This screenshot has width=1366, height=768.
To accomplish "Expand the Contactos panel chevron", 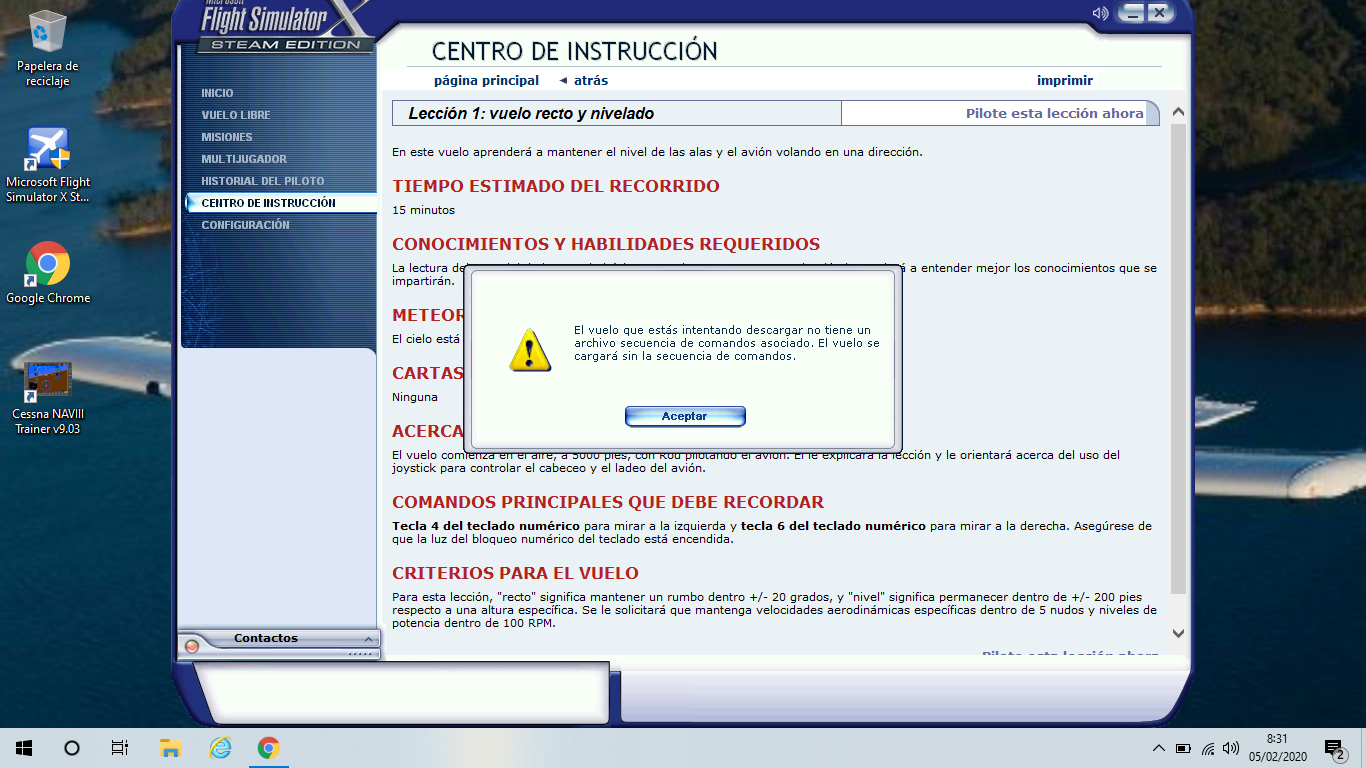I will tap(368, 639).
